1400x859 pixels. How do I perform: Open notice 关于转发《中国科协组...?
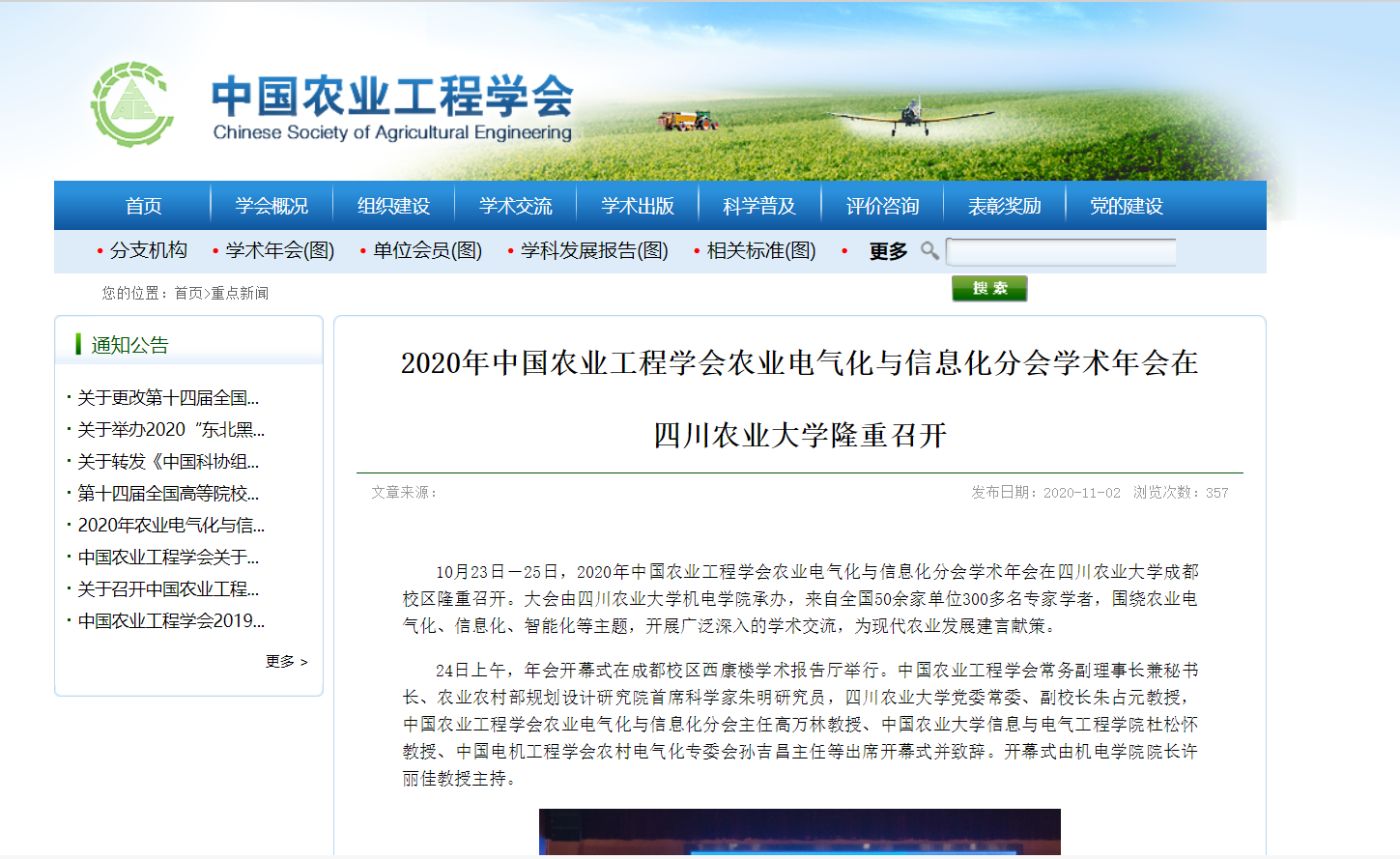click(x=168, y=461)
